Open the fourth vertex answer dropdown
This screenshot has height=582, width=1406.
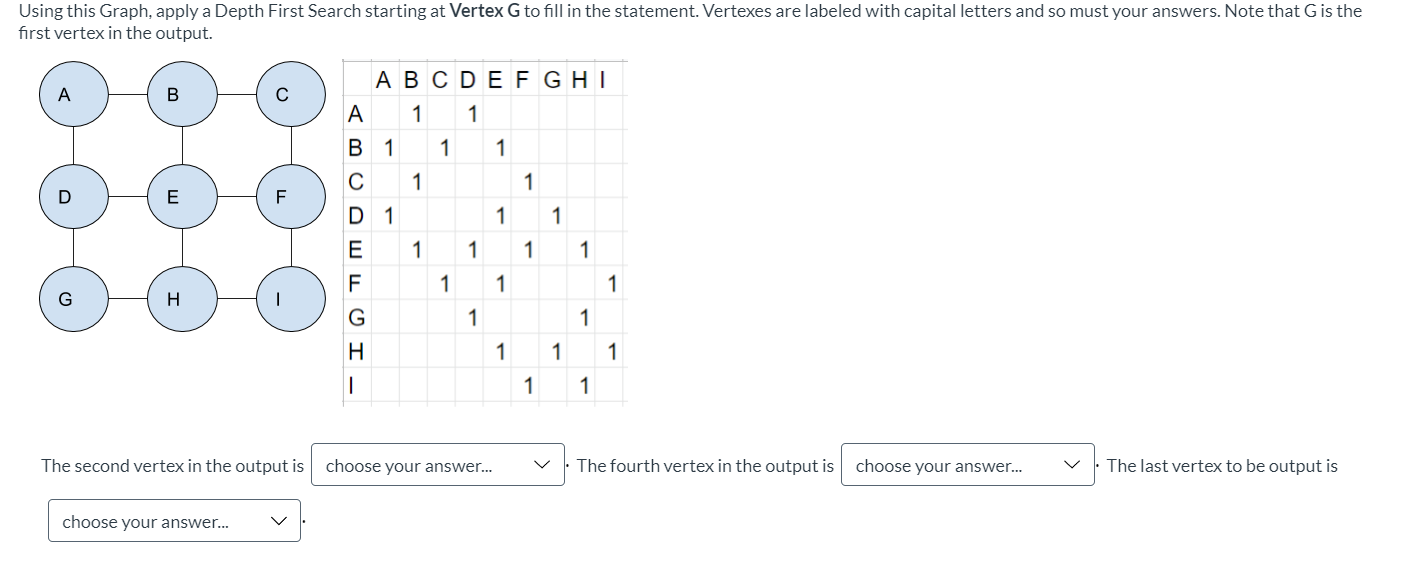(x=967, y=465)
